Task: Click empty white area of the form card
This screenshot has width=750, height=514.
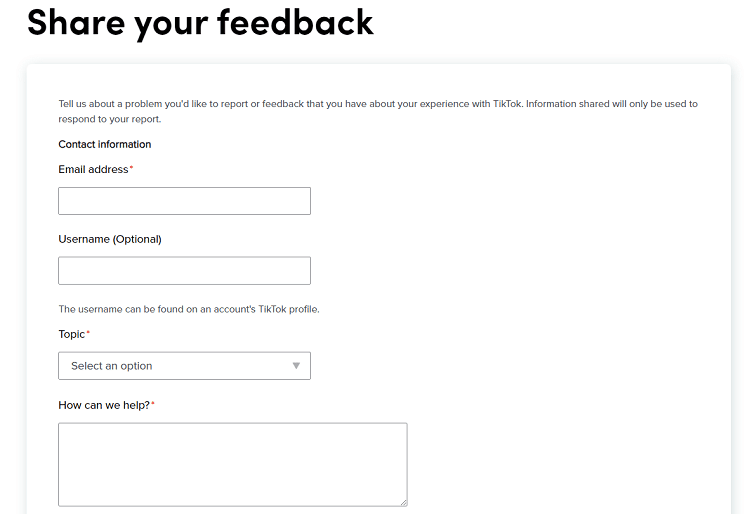Action: click(560, 300)
